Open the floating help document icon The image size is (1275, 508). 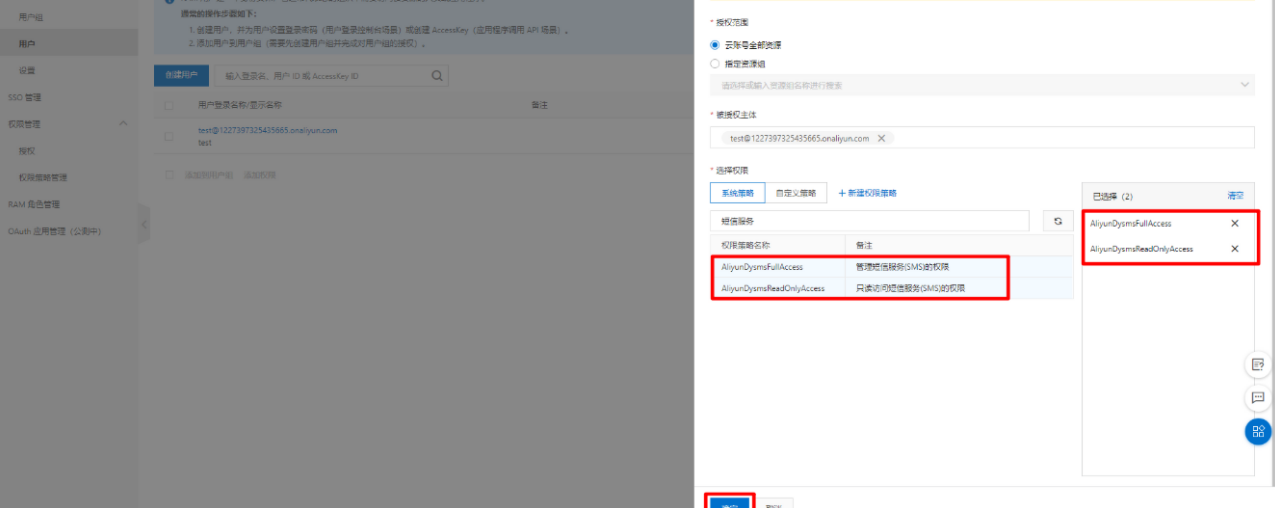(x=1258, y=364)
